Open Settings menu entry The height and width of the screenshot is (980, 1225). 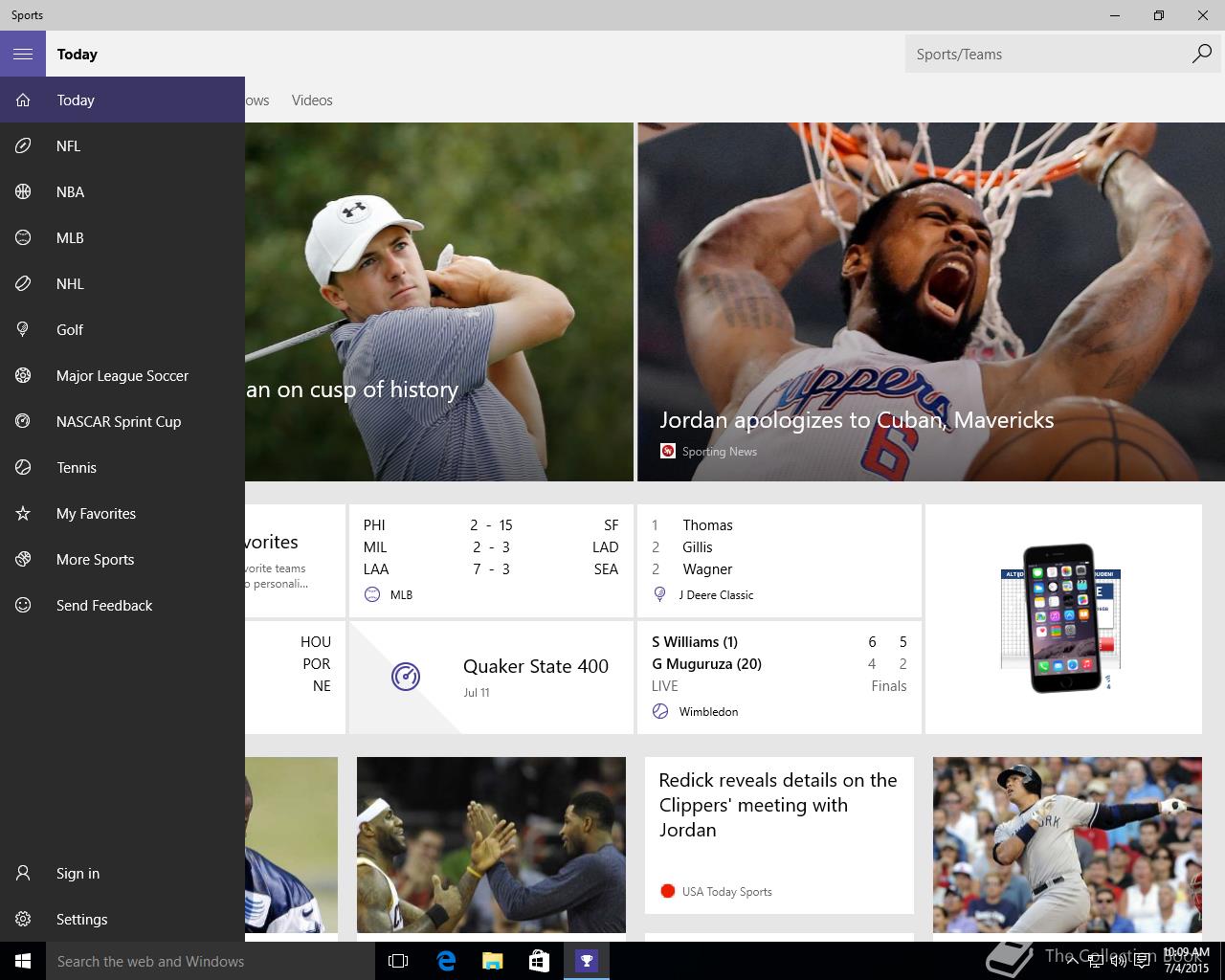pyautogui.click(x=122, y=919)
